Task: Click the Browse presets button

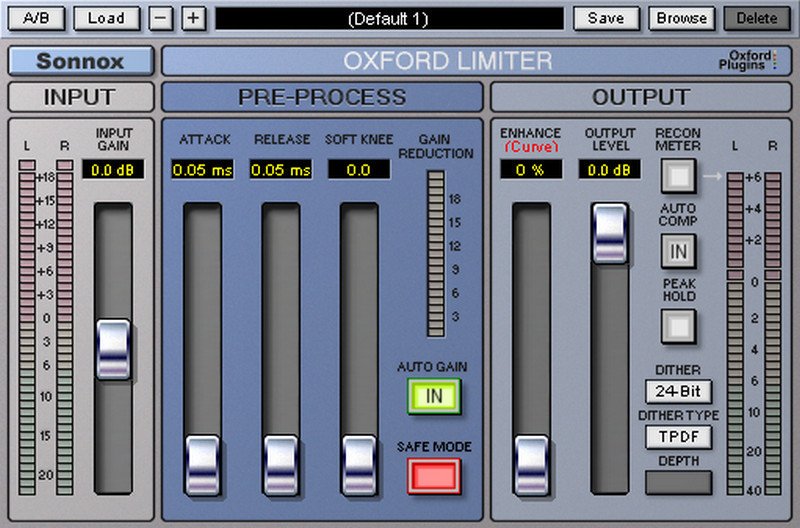Action: pyautogui.click(x=682, y=18)
